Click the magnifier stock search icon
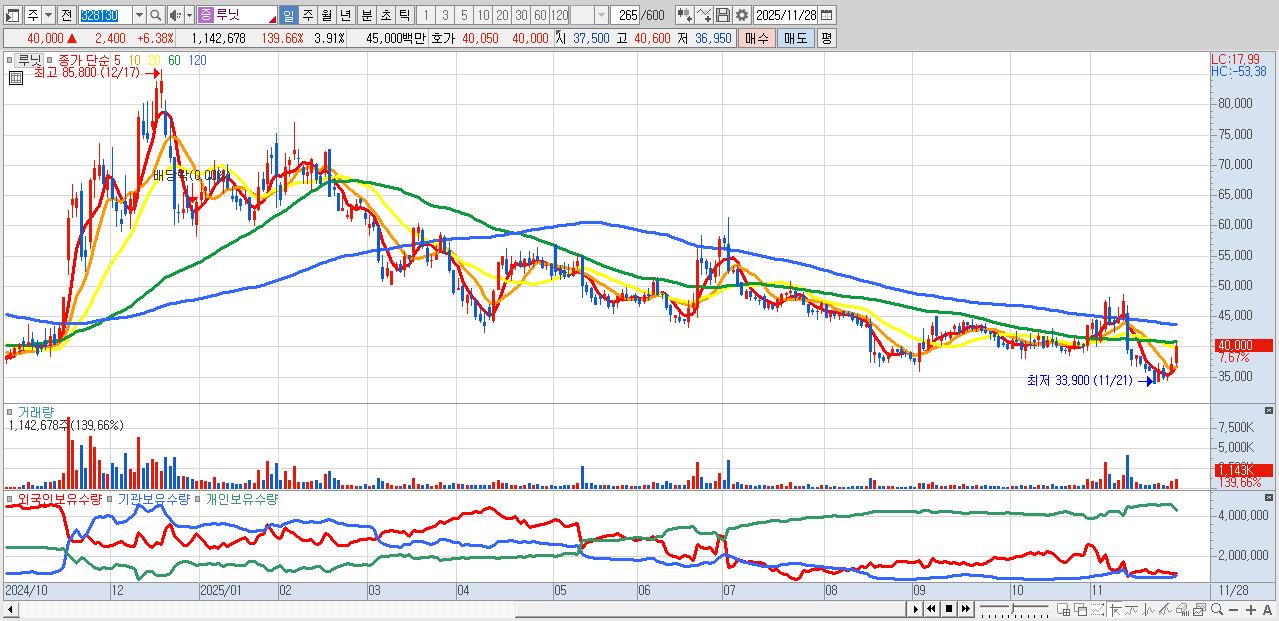The width and height of the screenshot is (1279, 621). (x=156, y=15)
